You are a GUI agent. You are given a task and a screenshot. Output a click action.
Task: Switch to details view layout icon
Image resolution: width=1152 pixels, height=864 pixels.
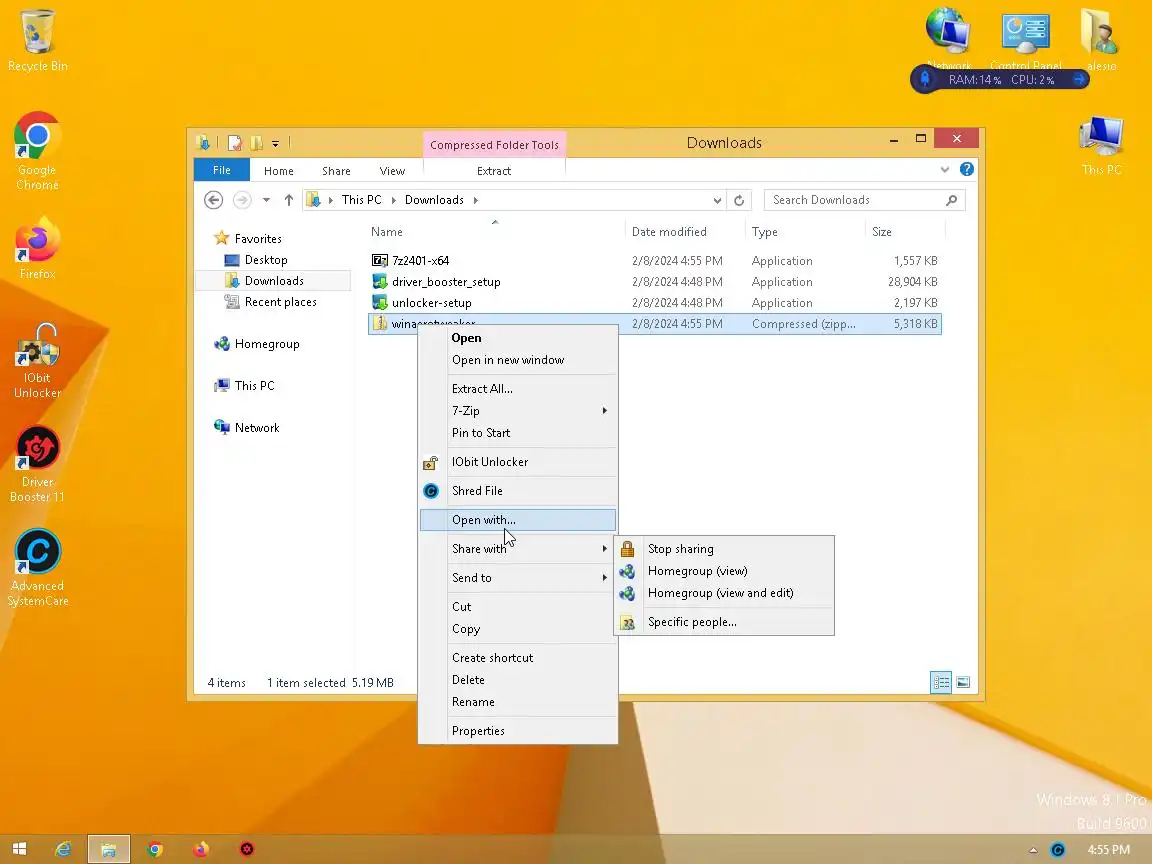tap(941, 683)
